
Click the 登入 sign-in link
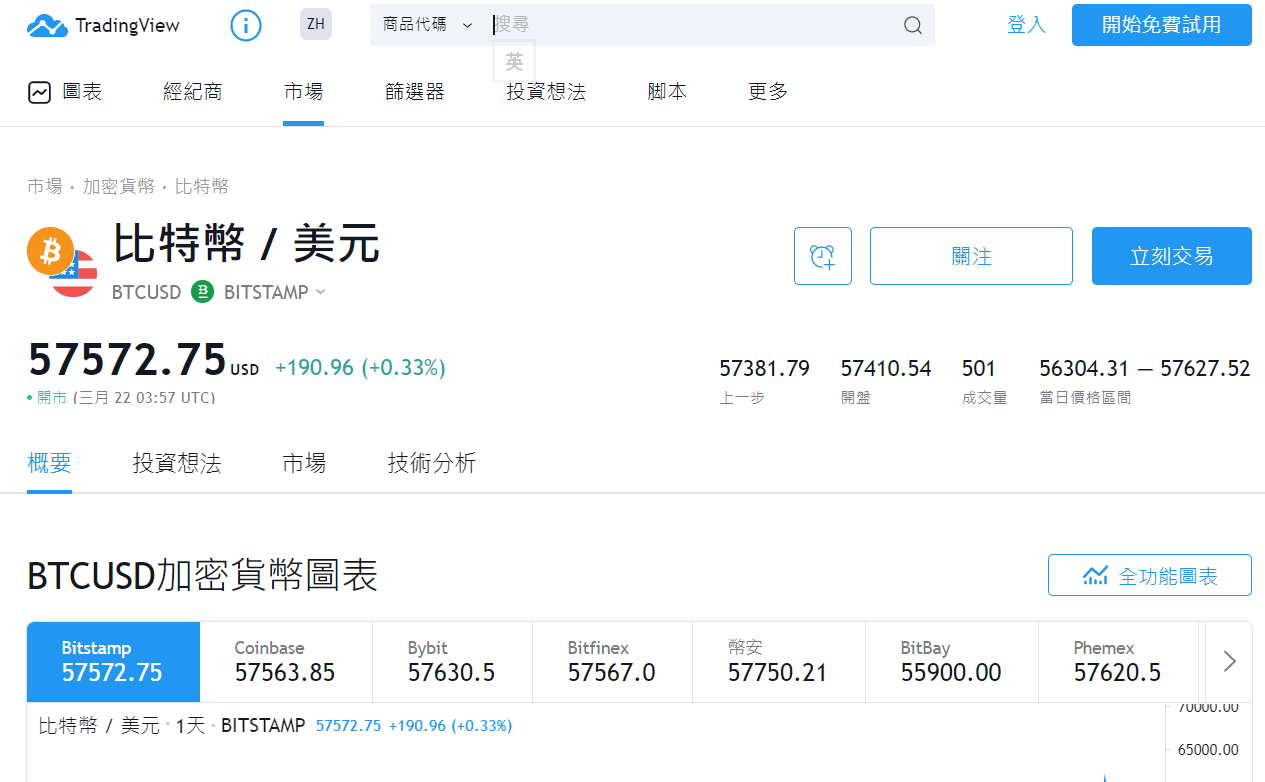tap(1026, 25)
